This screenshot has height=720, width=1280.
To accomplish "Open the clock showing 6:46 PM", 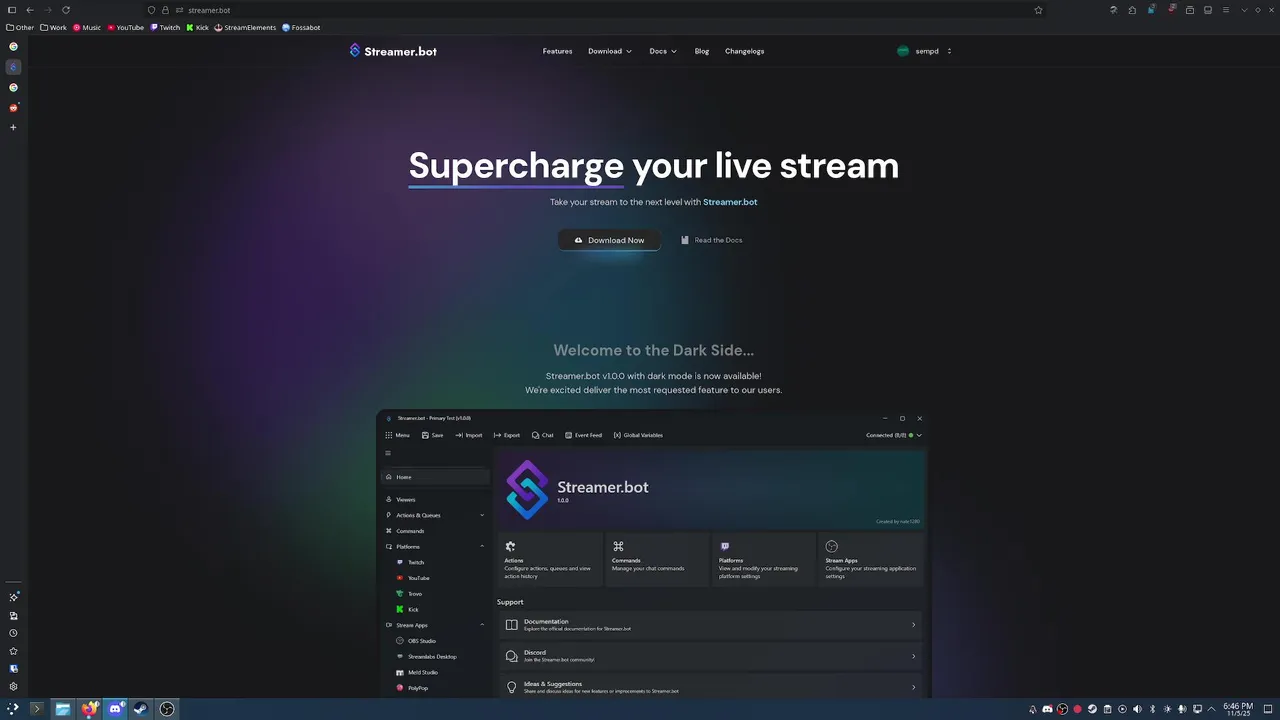I will click(1238, 709).
